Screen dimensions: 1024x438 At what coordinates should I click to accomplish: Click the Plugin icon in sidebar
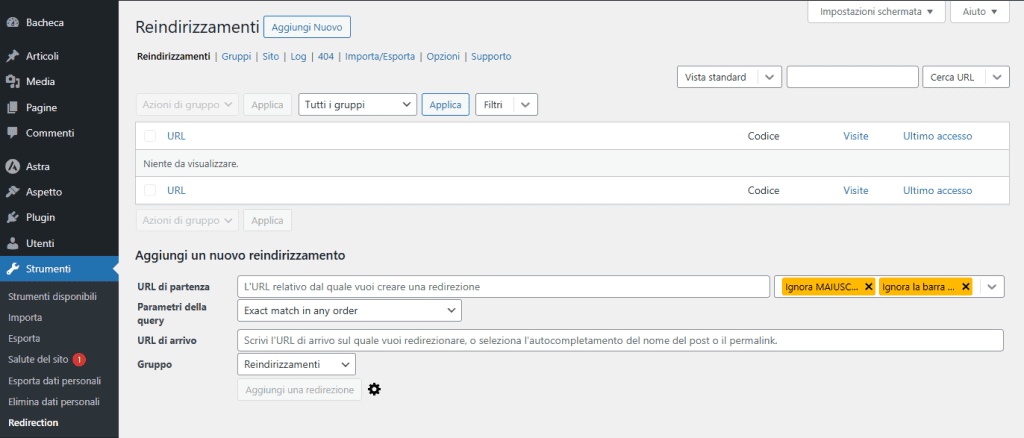point(12,217)
